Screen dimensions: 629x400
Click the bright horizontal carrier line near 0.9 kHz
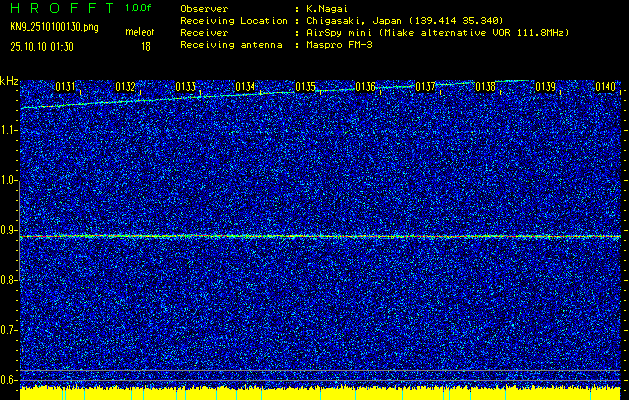point(320,237)
